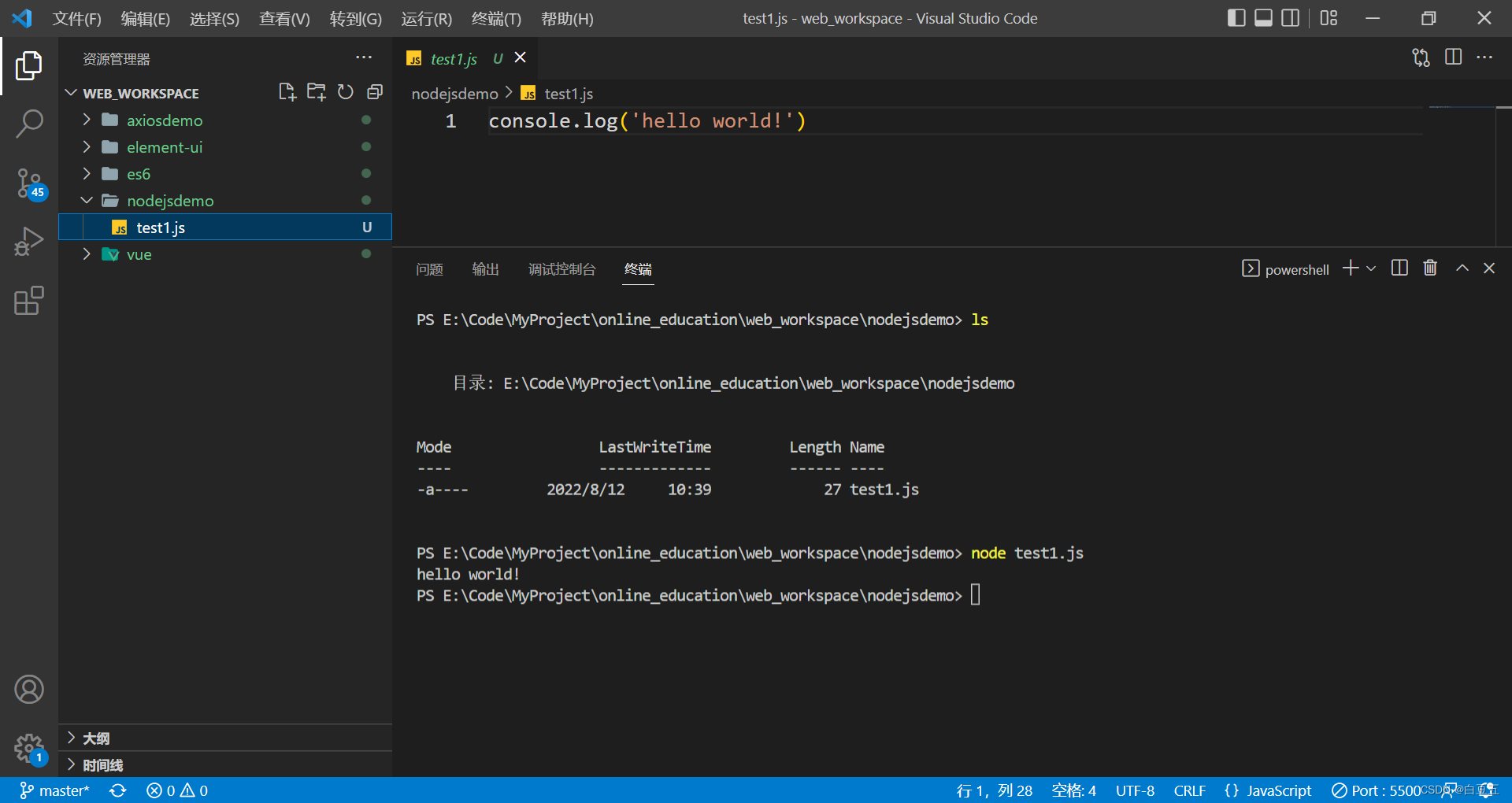Customize layout icon in title bar
Viewport: 1512px width, 803px height.
pyautogui.click(x=1329, y=18)
